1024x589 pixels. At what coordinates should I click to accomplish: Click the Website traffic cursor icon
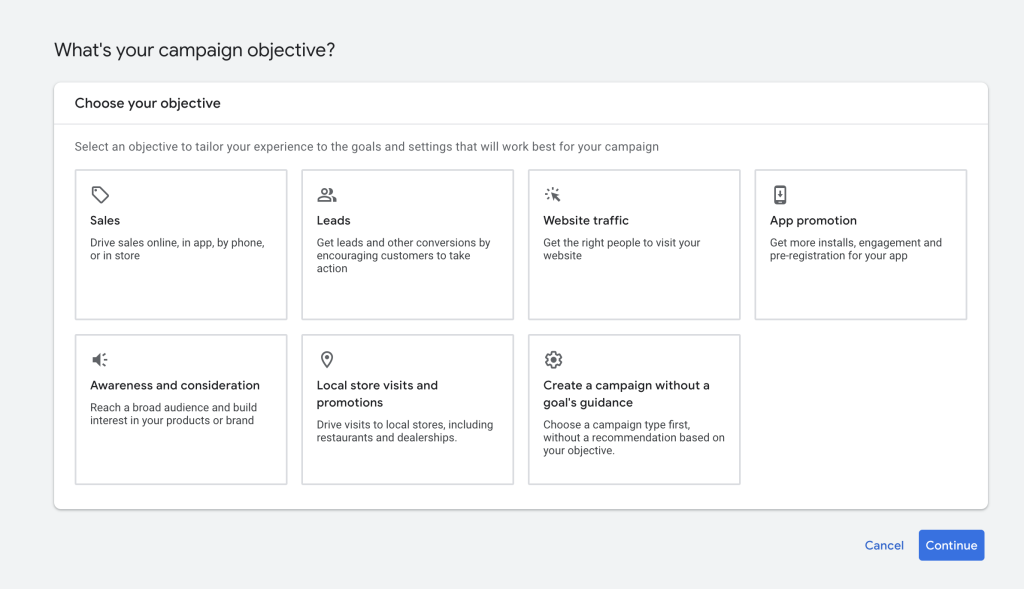click(x=552, y=195)
